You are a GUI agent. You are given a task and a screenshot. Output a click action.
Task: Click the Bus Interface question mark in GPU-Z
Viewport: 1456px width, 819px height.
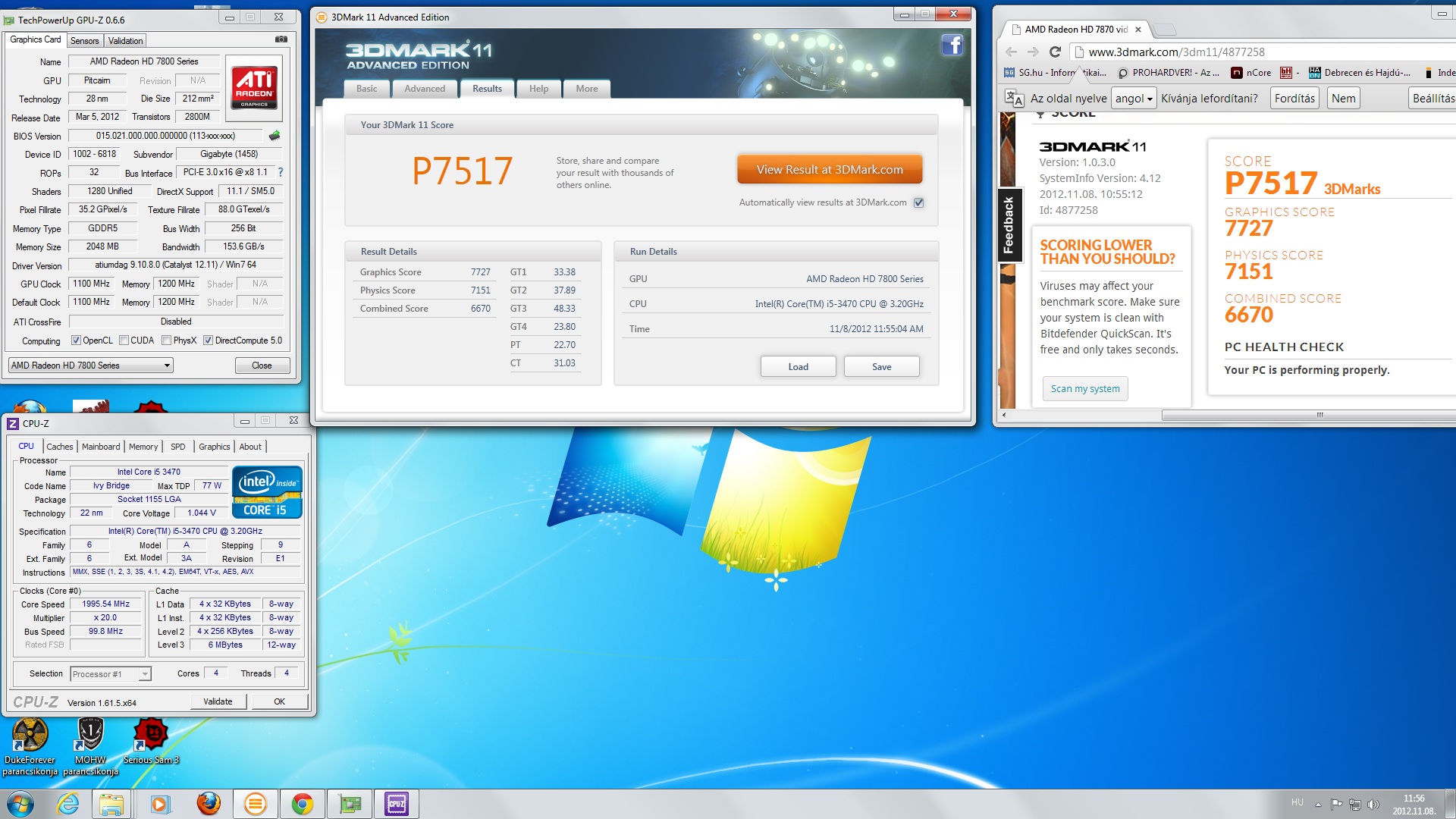[281, 172]
